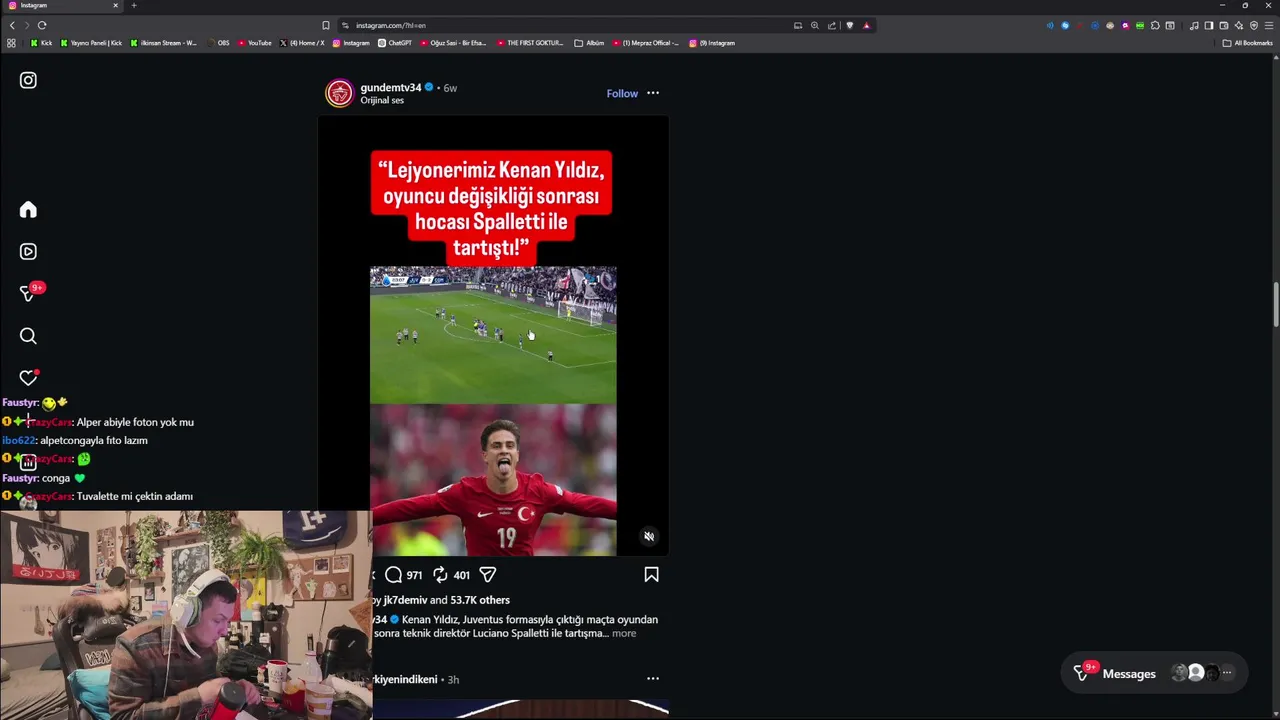Open Leo AI sparkle icon

[1238, 25]
